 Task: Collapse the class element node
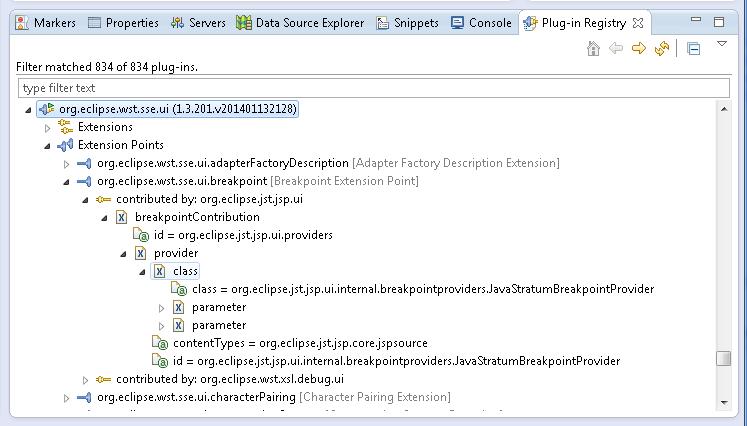tap(142, 273)
